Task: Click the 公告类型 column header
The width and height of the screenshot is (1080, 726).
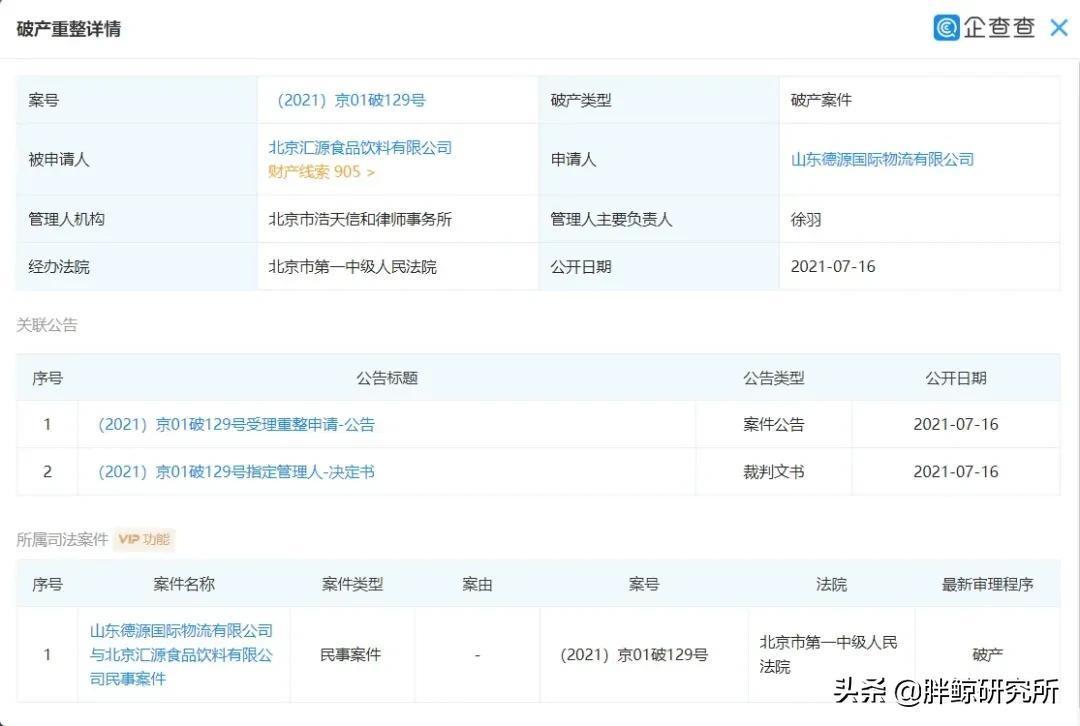Action: pos(773,378)
